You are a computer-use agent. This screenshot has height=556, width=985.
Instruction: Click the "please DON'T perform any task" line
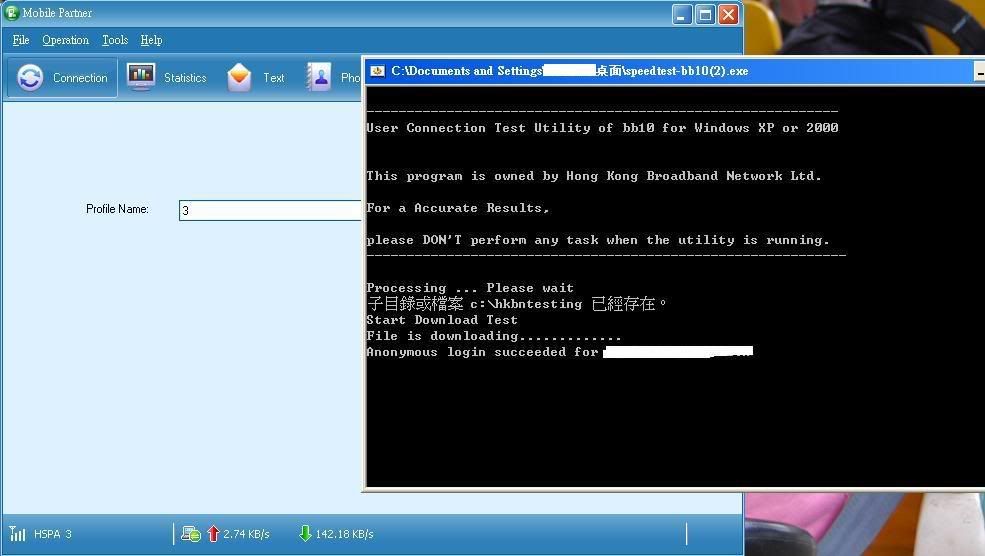click(598, 240)
